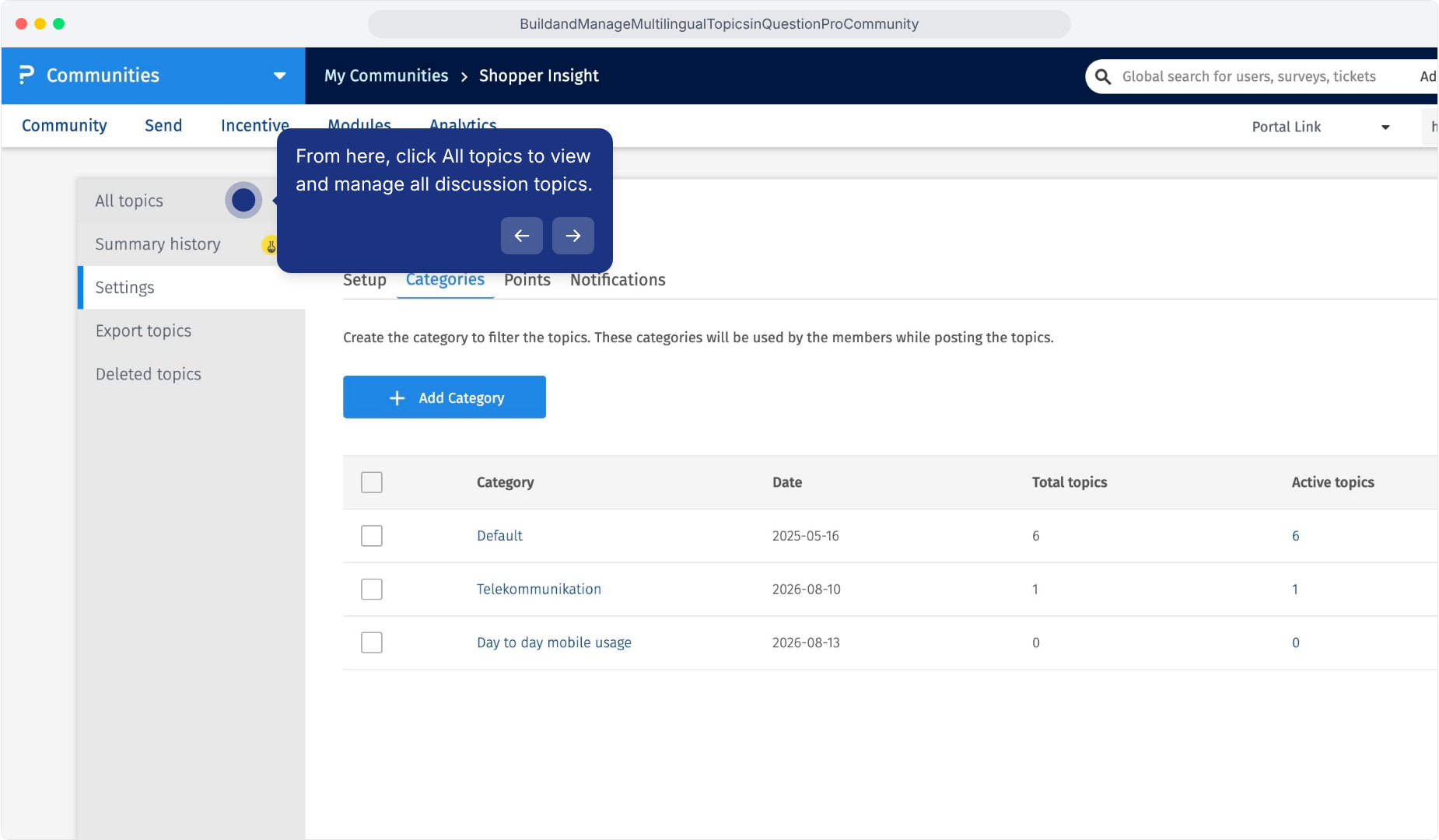
Task: Click the page title in browser address bar
Action: pyautogui.click(x=719, y=24)
